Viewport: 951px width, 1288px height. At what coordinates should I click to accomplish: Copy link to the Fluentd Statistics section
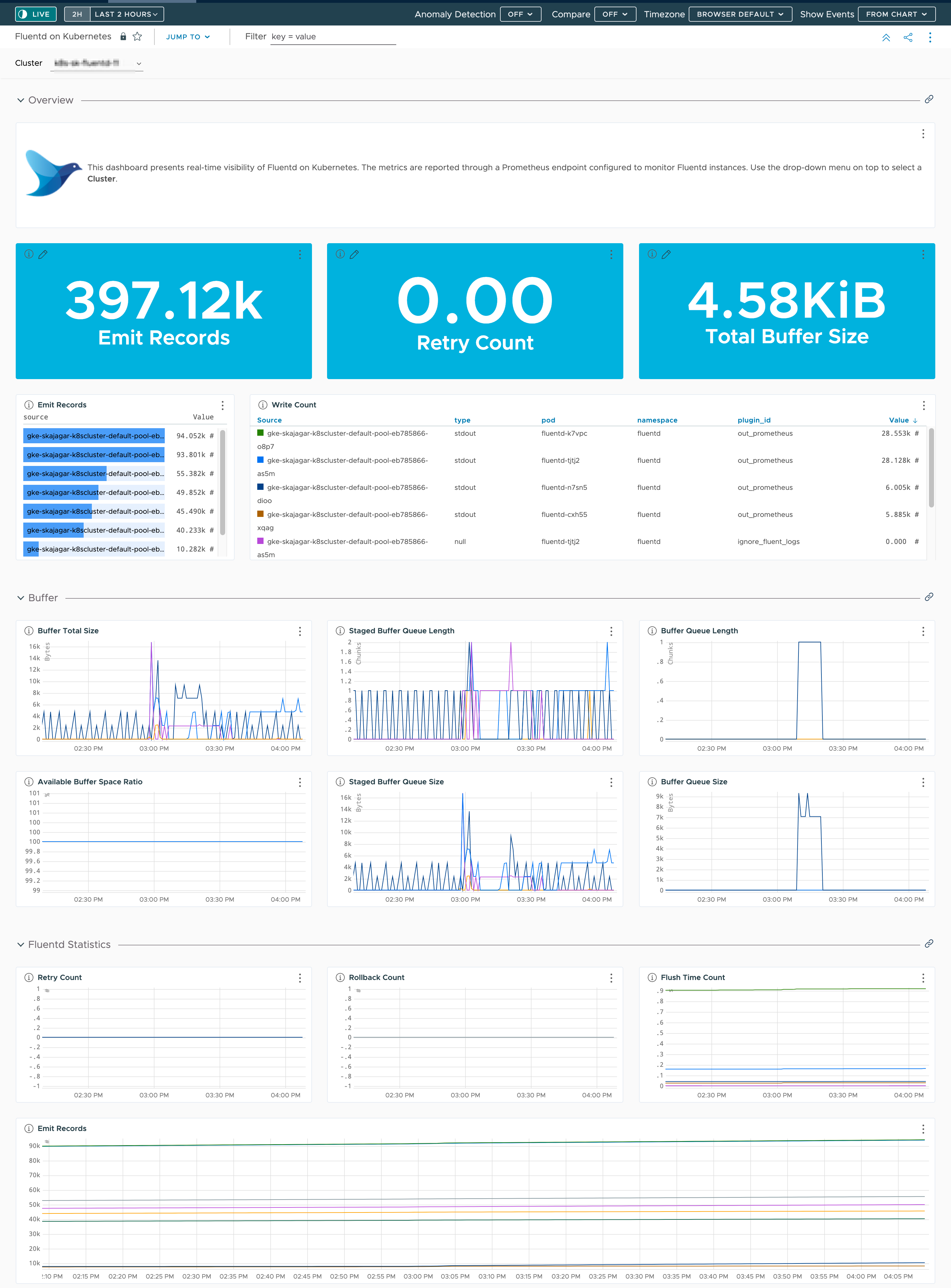[929, 944]
